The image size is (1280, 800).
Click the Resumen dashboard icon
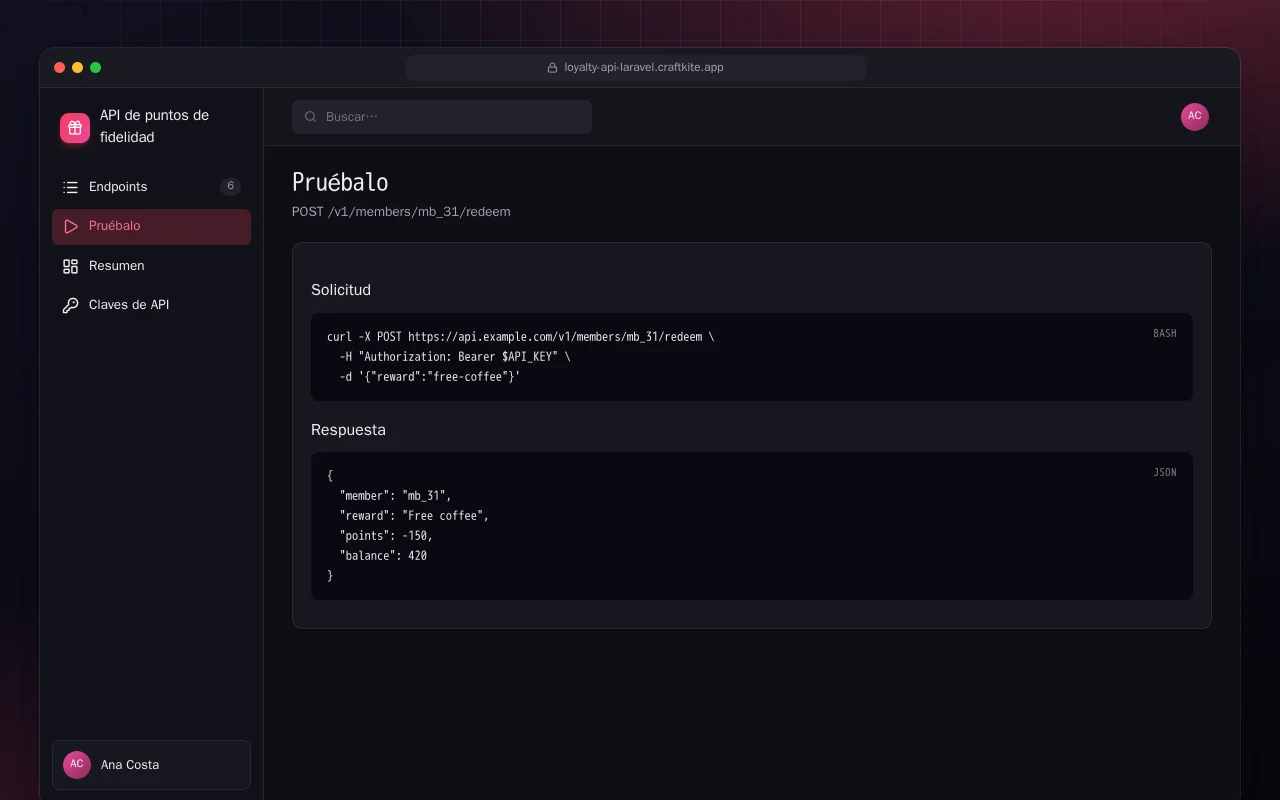pyautogui.click(x=70, y=266)
